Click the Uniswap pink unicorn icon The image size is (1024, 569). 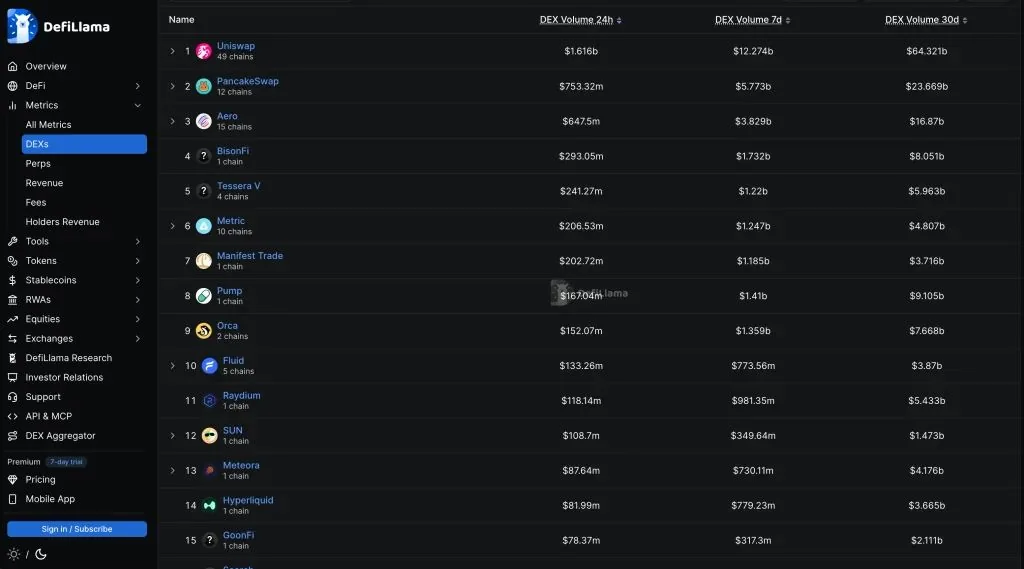(x=204, y=51)
